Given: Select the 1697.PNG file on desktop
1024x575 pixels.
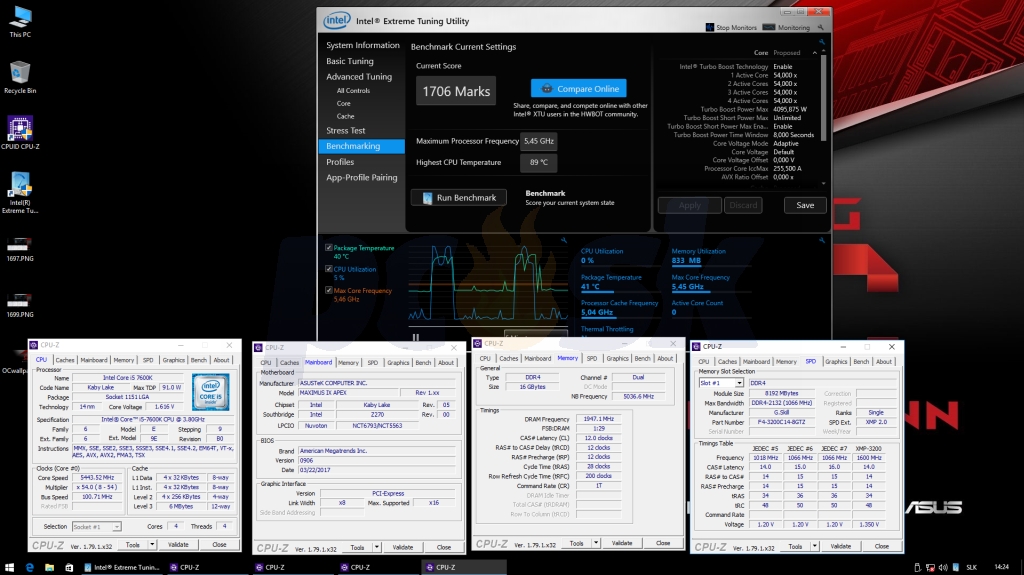Looking at the screenshot, I should click(20, 250).
